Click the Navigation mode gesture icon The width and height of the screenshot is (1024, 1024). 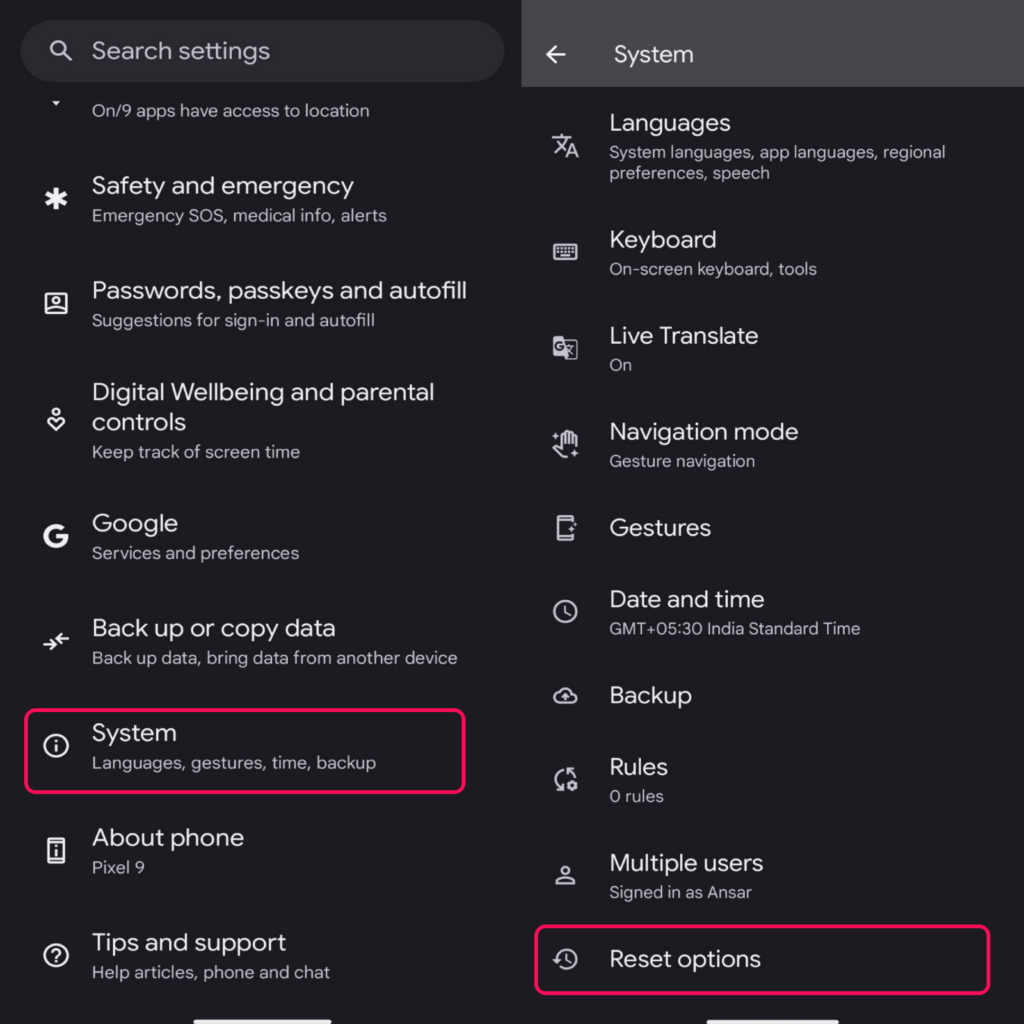[565, 444]
